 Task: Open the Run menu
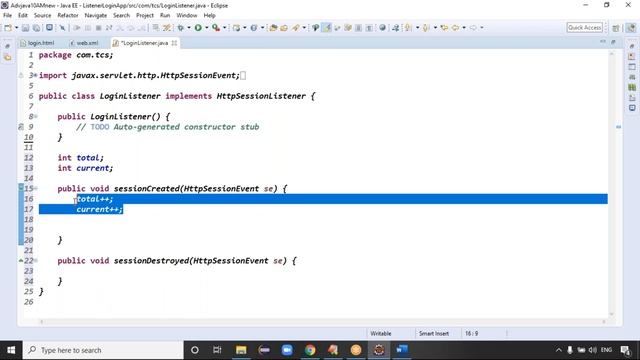(165, 16)
